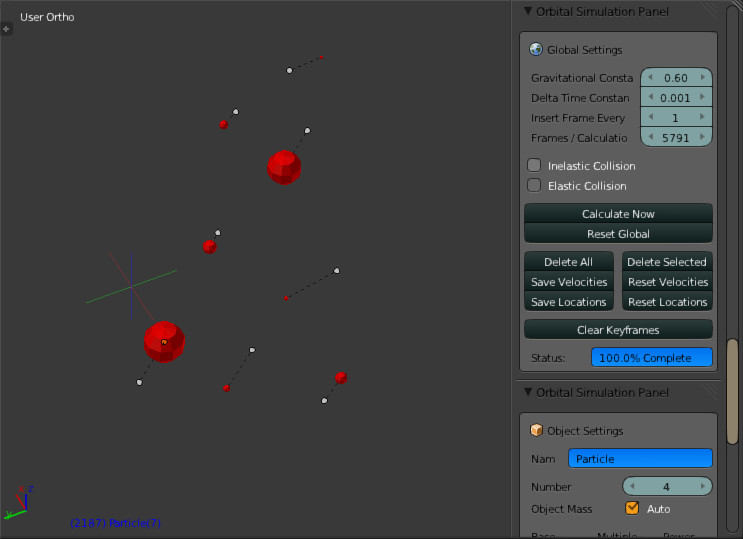This screenshot has height=539, width=743.
Task: Click the Save Locations button
Action: click(569, 301)
